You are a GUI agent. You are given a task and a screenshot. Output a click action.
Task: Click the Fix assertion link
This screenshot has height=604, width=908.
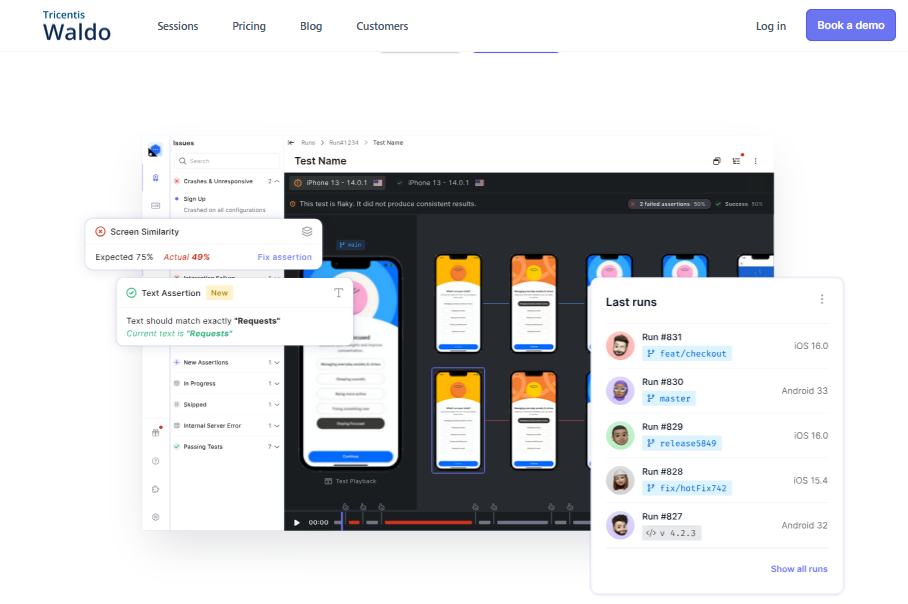[x=284, y=257]
